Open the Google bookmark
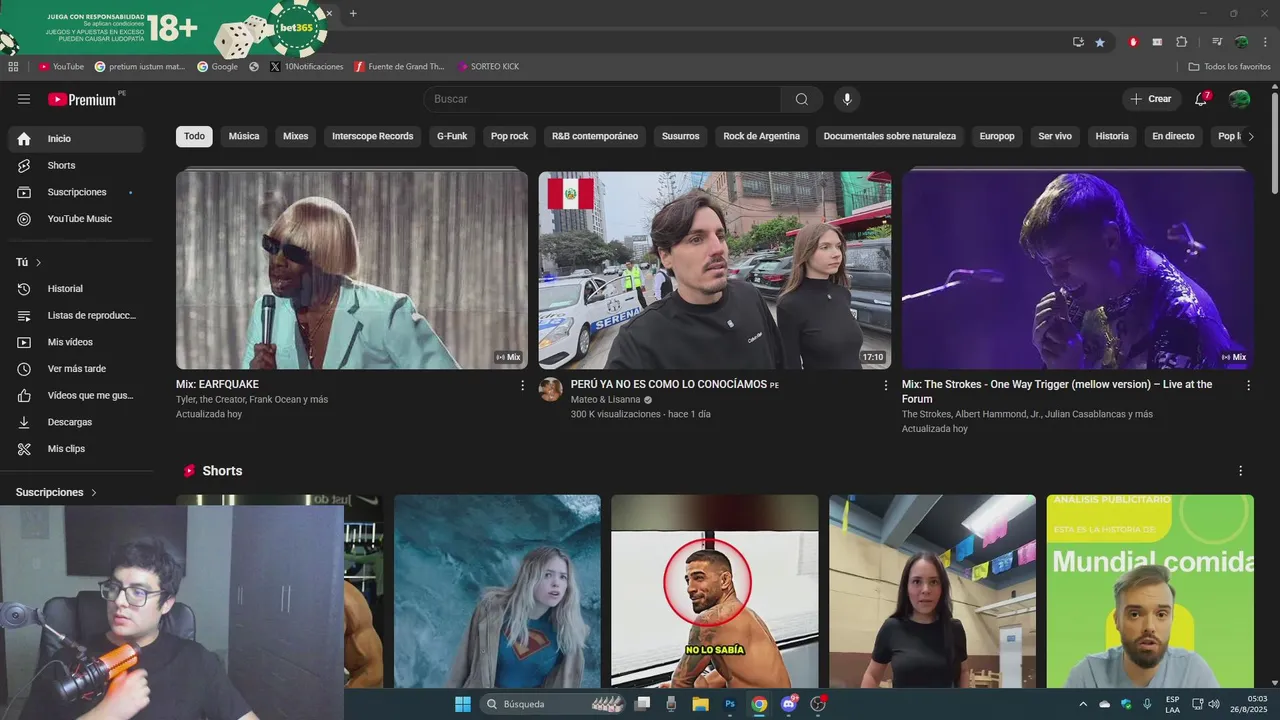Image resolution: width=1280 pixels, height=720 pixels. click(x=217, y=67)
